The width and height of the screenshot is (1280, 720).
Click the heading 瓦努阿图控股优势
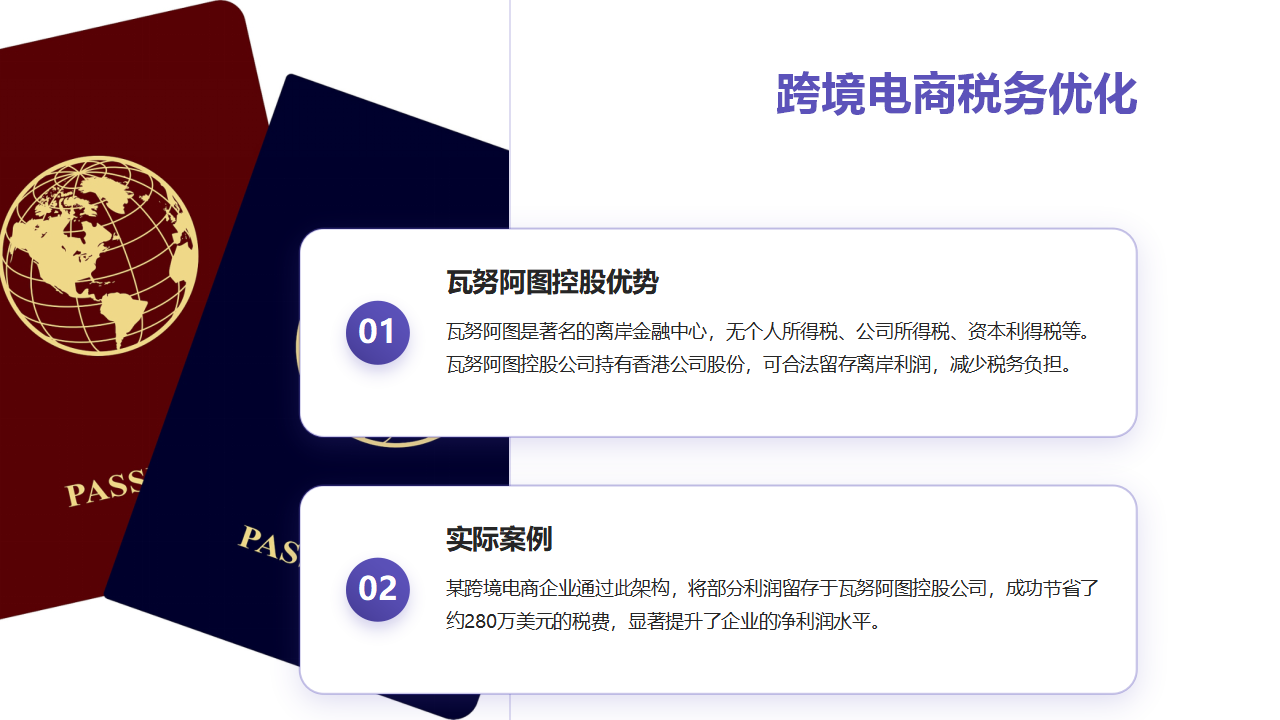(x=552, y=283)
